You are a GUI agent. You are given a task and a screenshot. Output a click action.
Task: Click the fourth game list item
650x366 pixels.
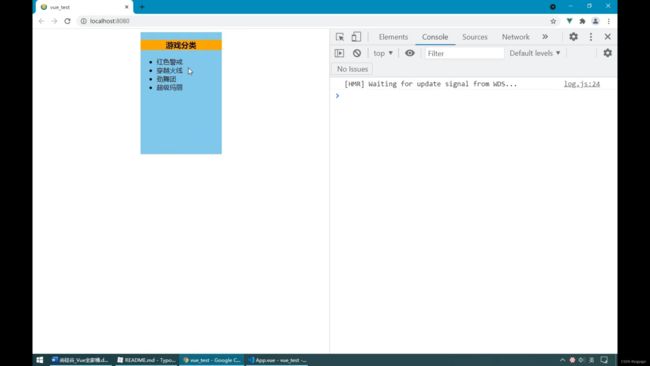click(x=170, y=87)
